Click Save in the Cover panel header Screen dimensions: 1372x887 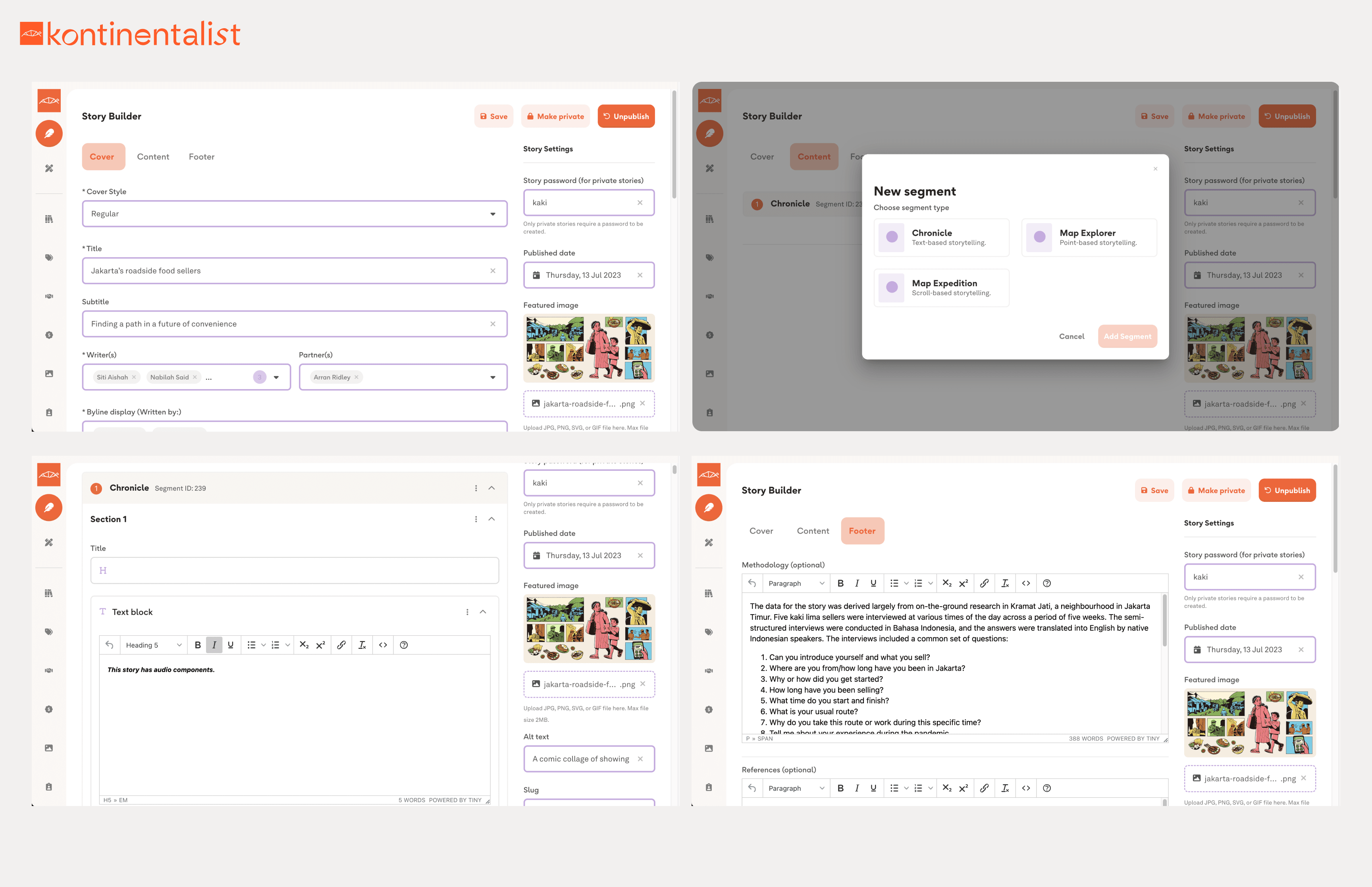tap(493, 116)
